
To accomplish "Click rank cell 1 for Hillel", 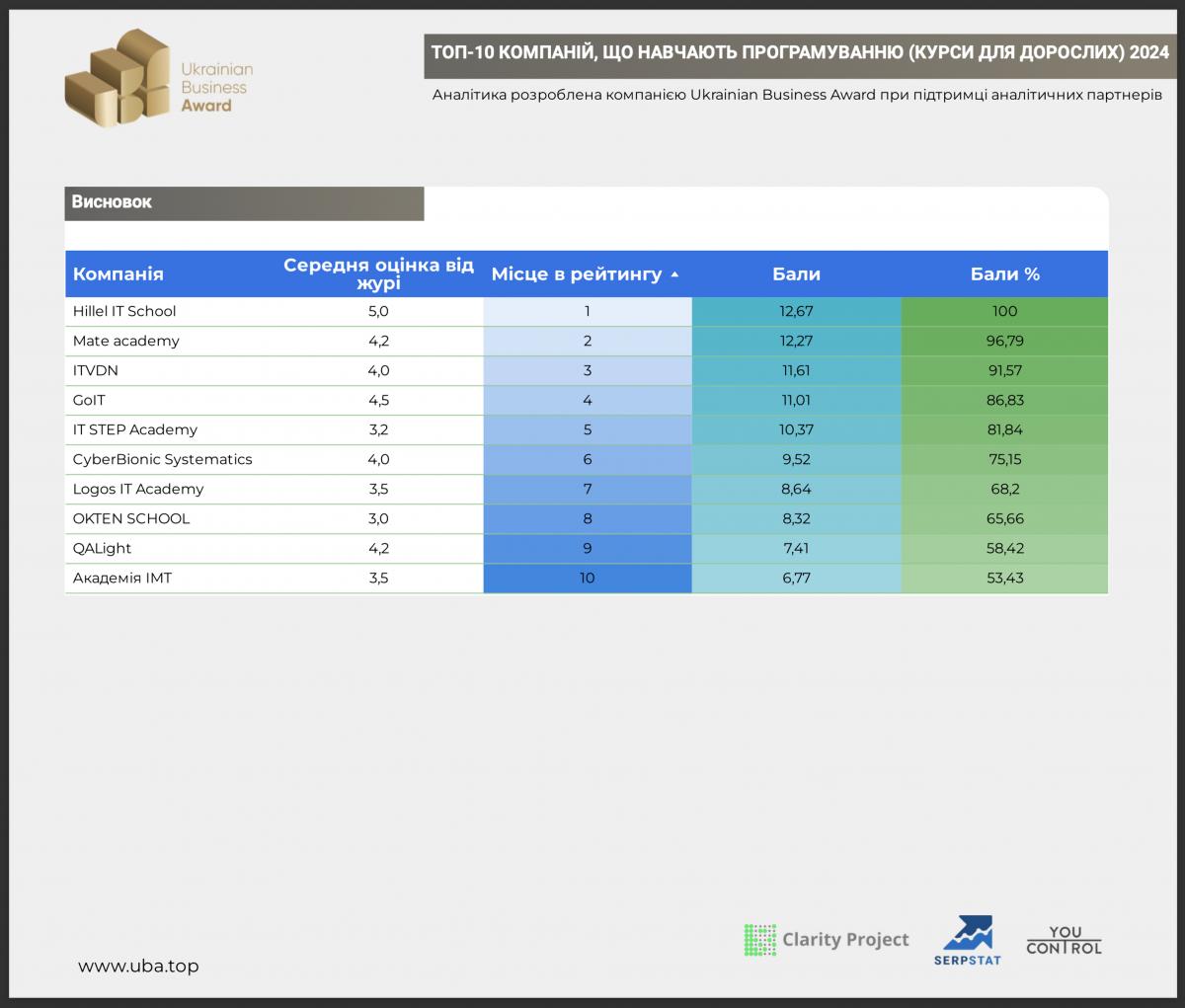I will (x=588, y=311).
